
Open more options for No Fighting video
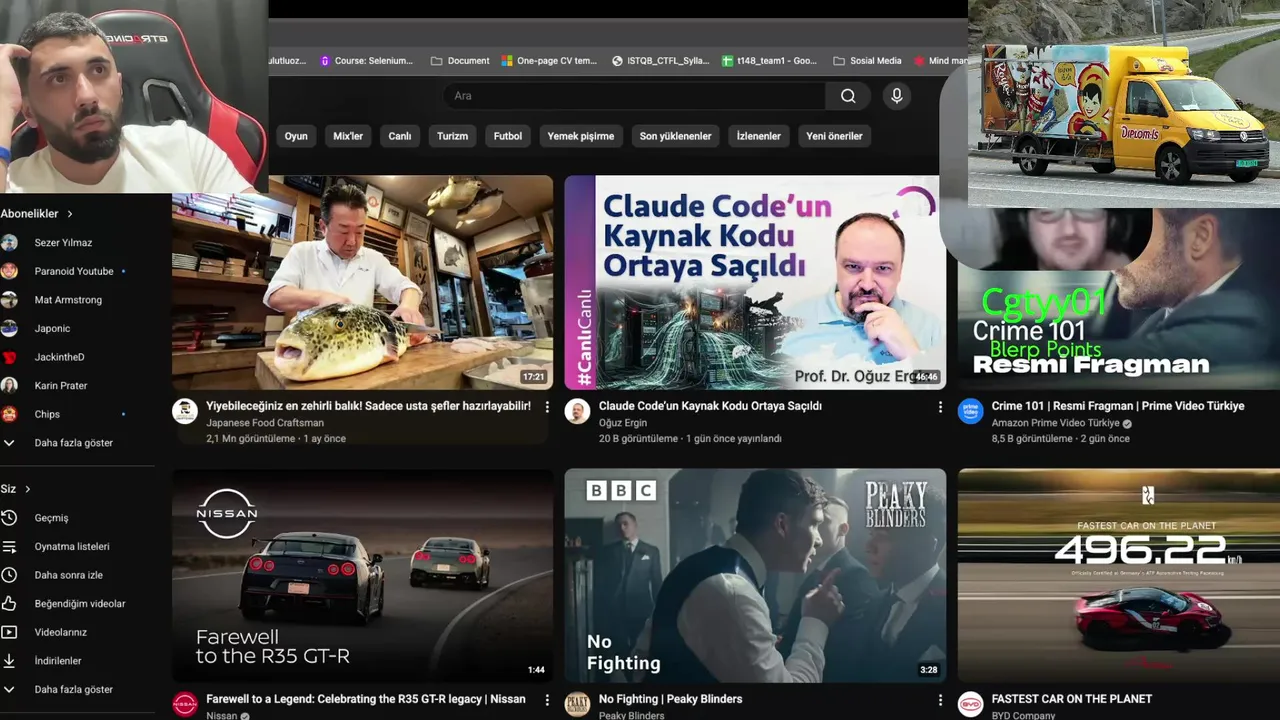[x=940, y=700]
